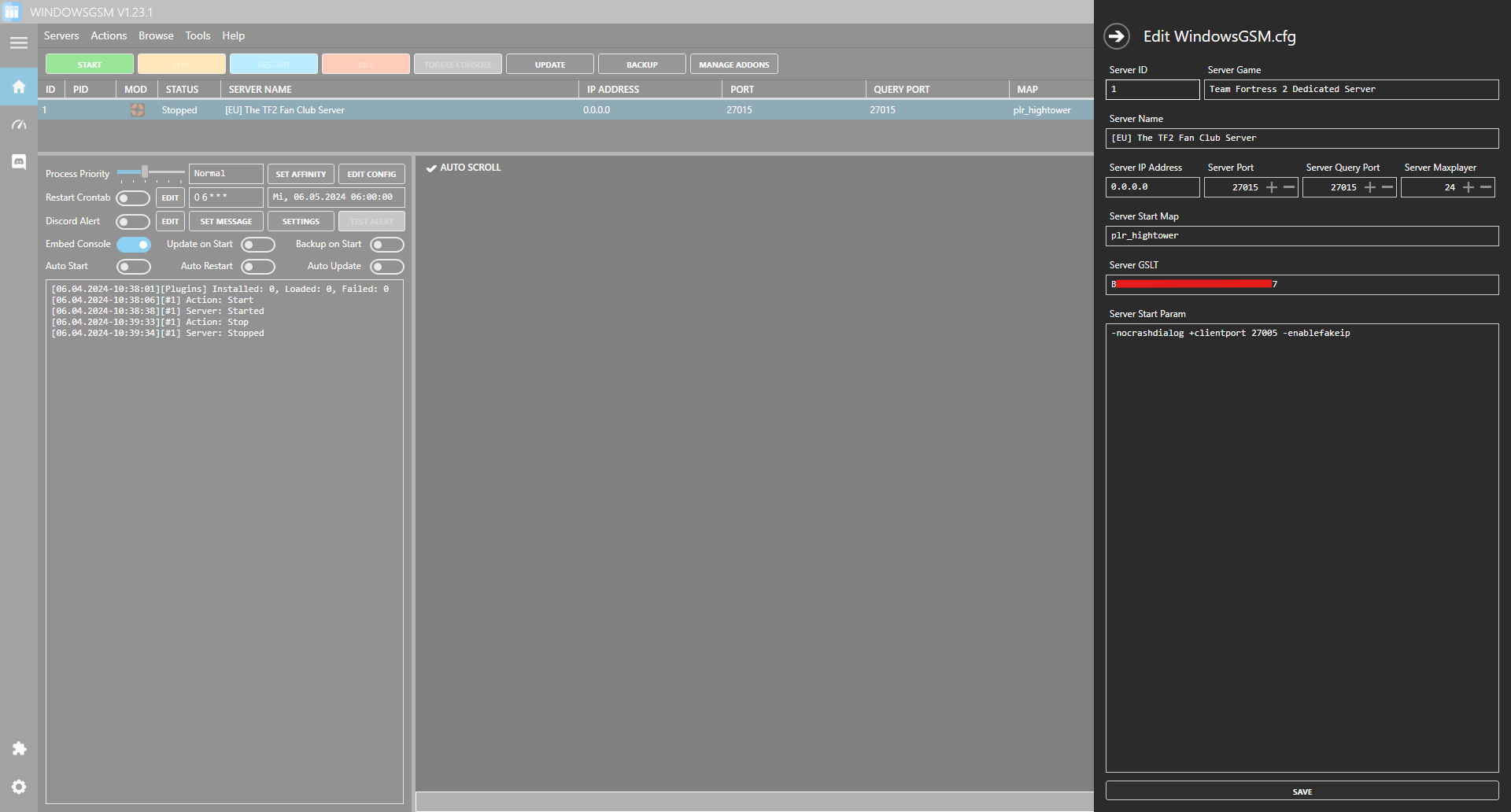Sort by the Port column header
This screenshot has width=1511, height=812.
tap(793, 90)
